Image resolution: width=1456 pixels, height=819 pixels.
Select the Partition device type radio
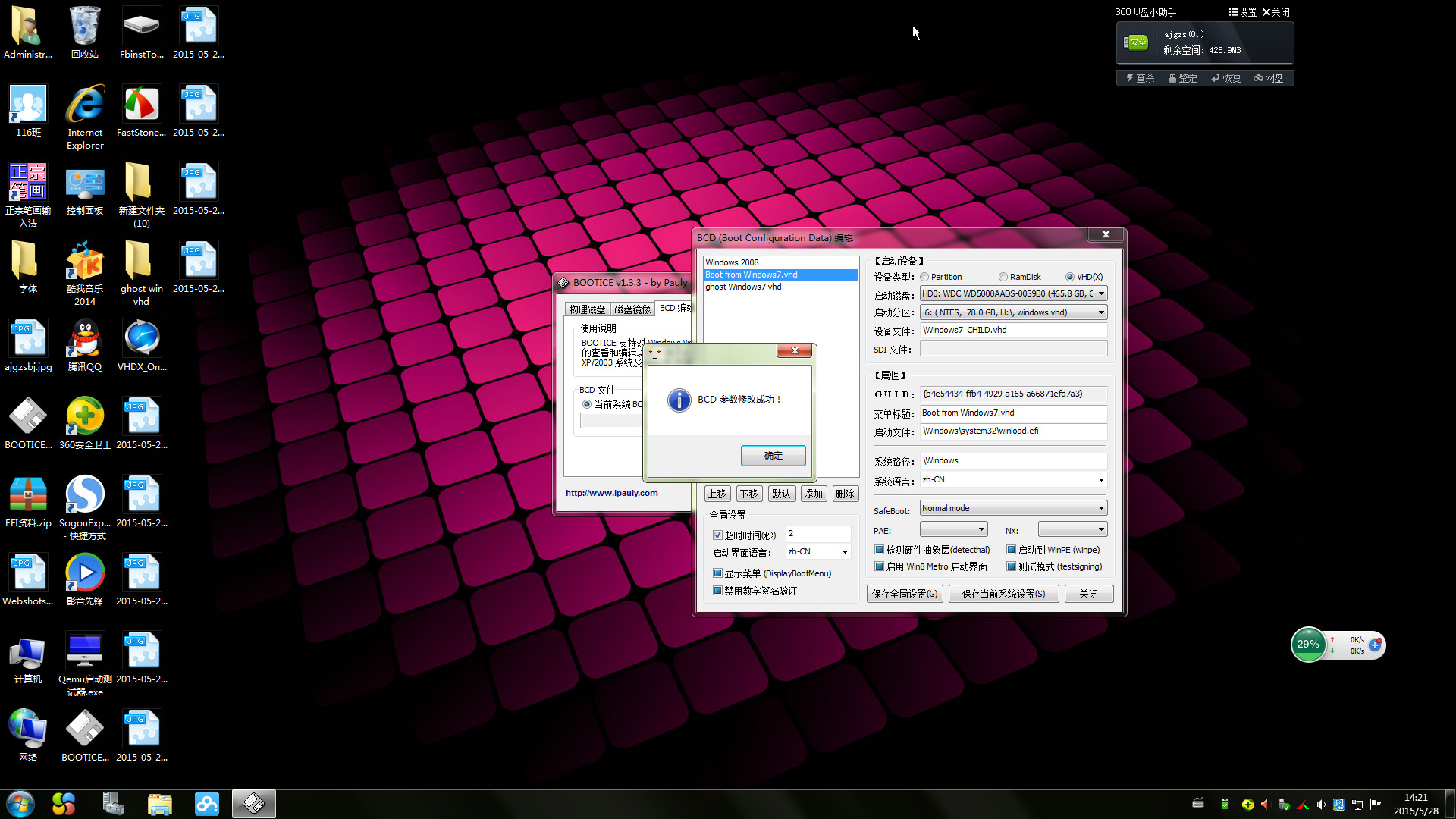coord(925,277)
